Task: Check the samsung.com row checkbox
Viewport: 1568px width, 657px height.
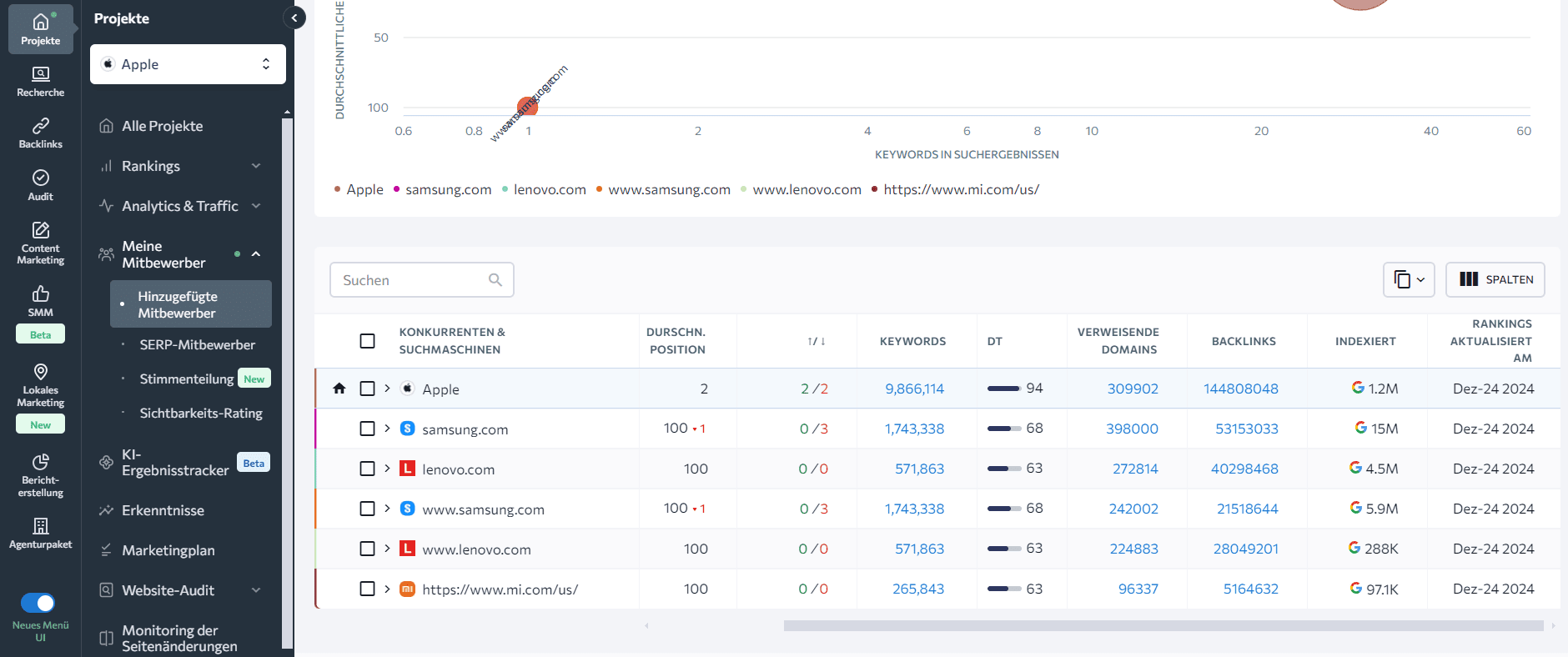Action: pyautogui.click(x=367, y=429)
